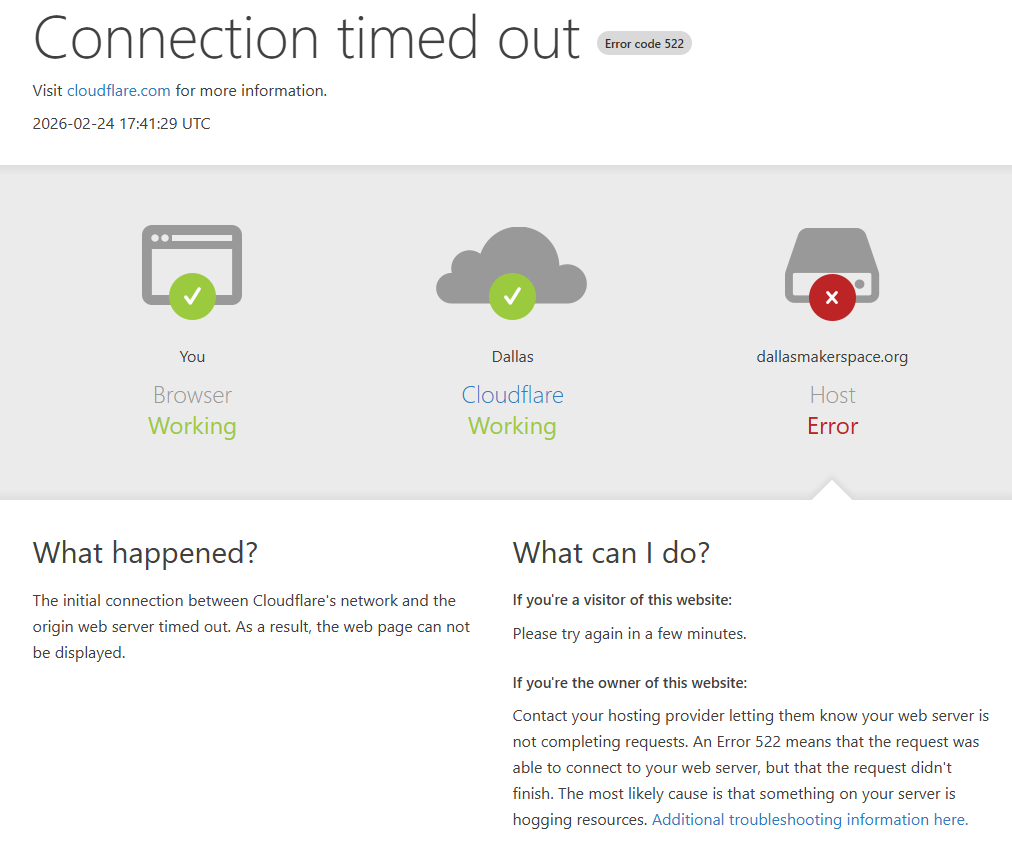Click the Cloudflare cloud icon
Viewport: 1012px width, 842px height.
[x=512, y=265]
